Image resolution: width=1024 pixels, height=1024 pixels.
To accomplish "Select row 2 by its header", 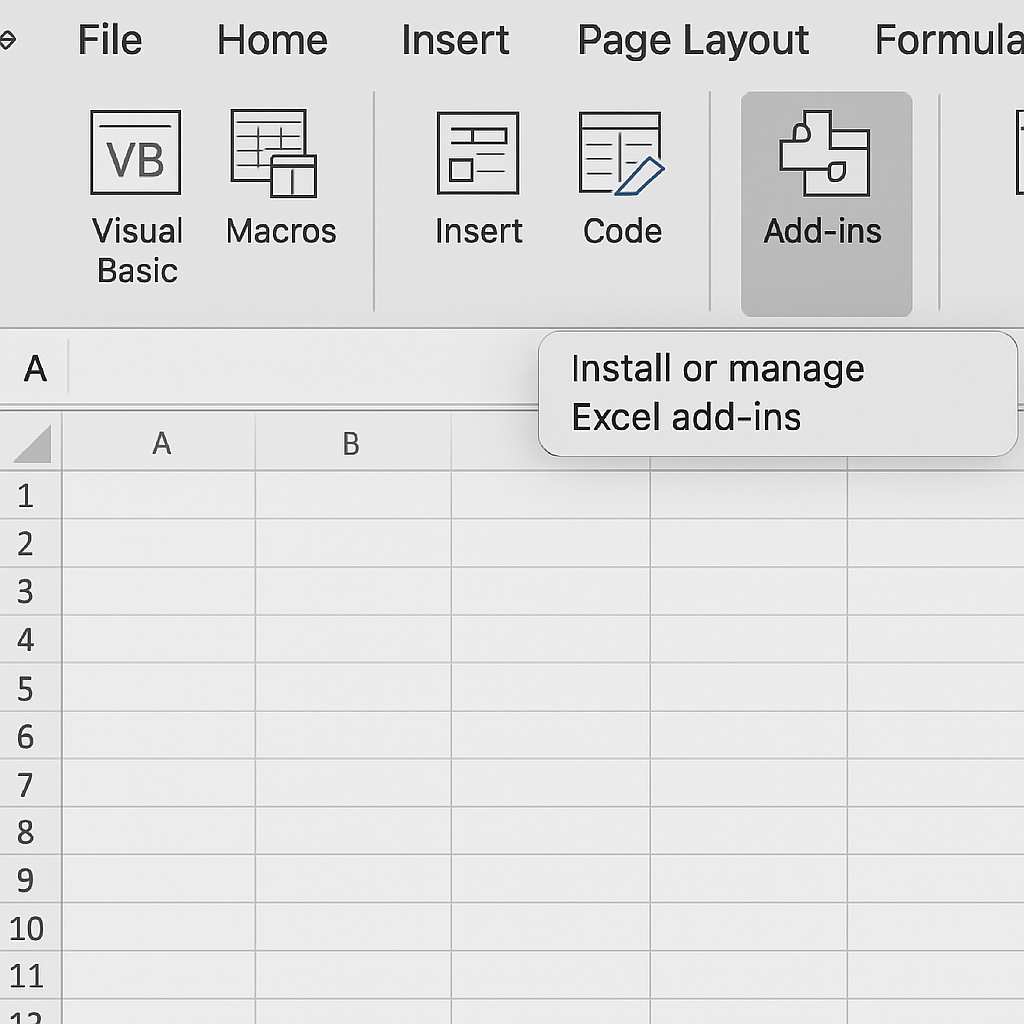I will 31,543.
